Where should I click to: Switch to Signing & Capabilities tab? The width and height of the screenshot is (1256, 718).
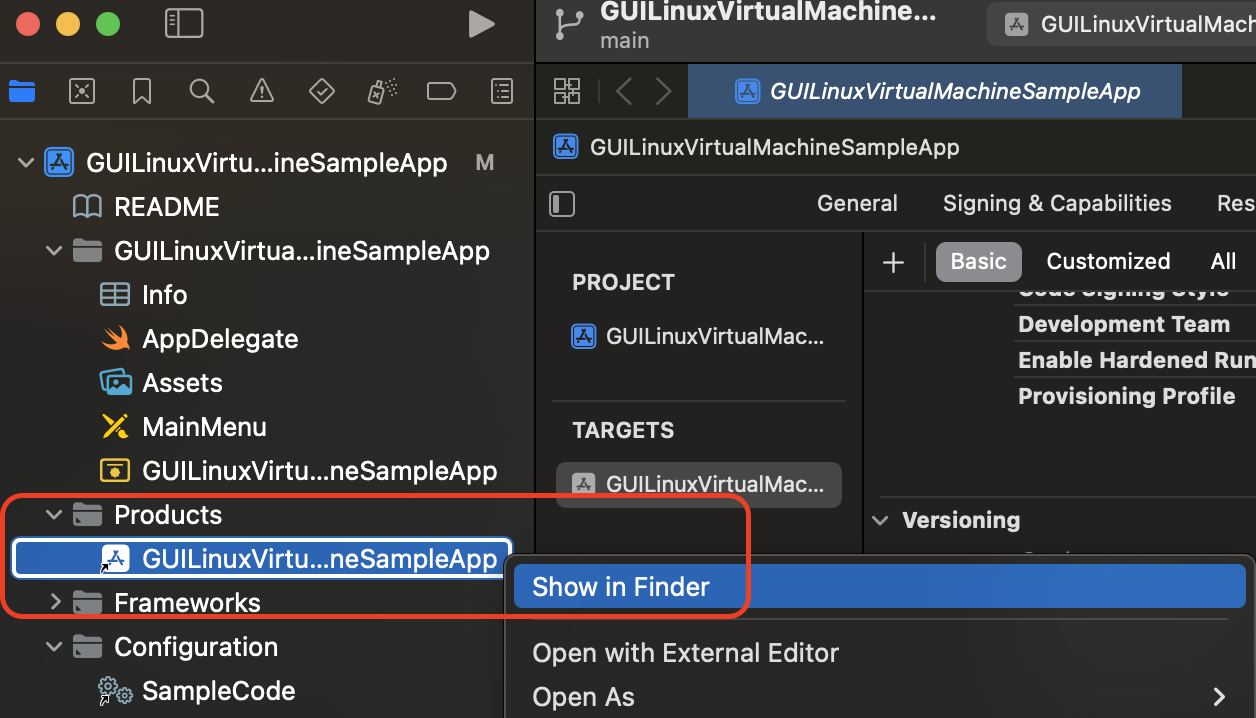click(x=1057, y=204)
